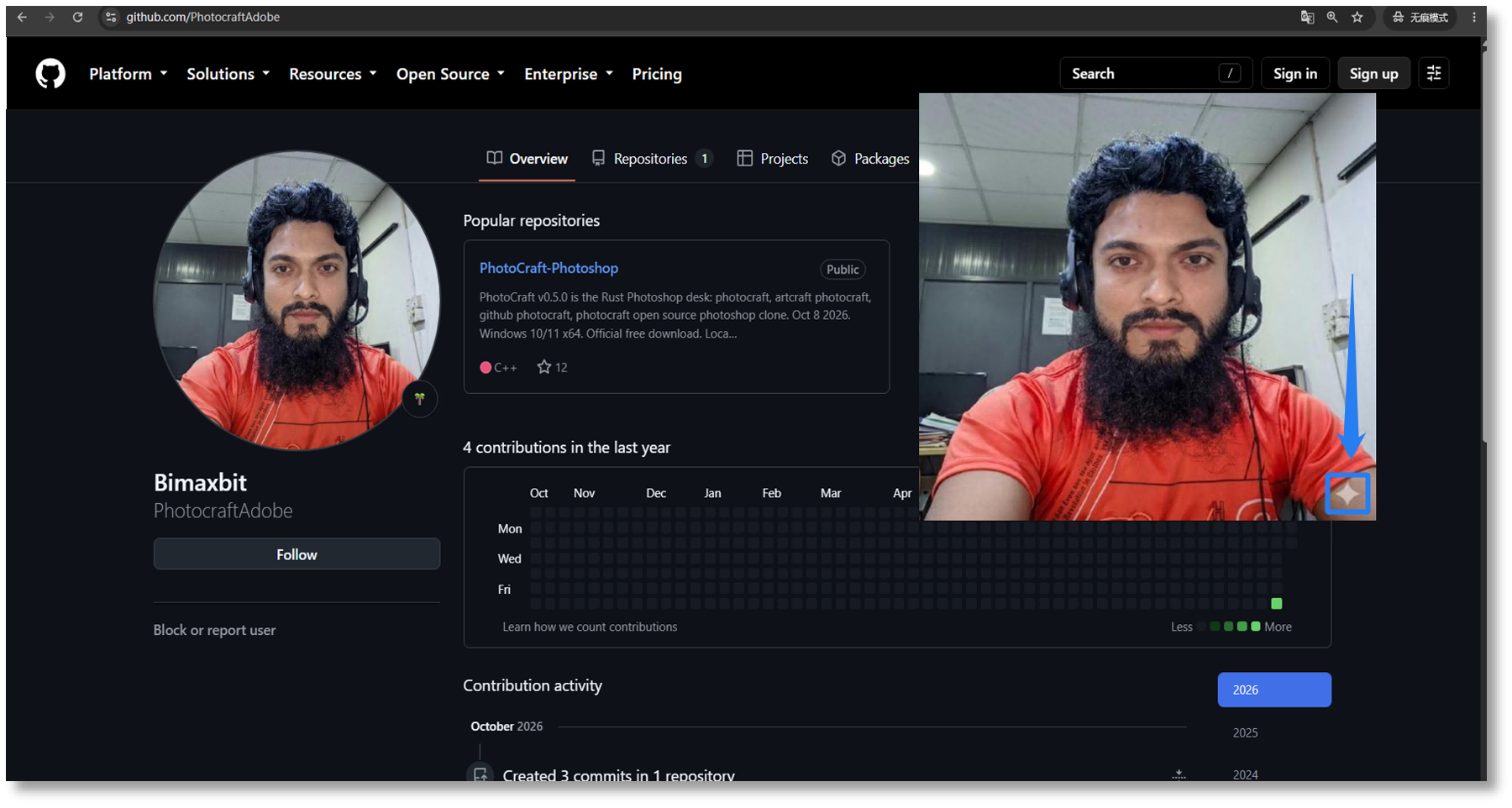Switch to the Packages tab
The width and height of the screenshot is (1512, 808).
(x=870, y=159)
